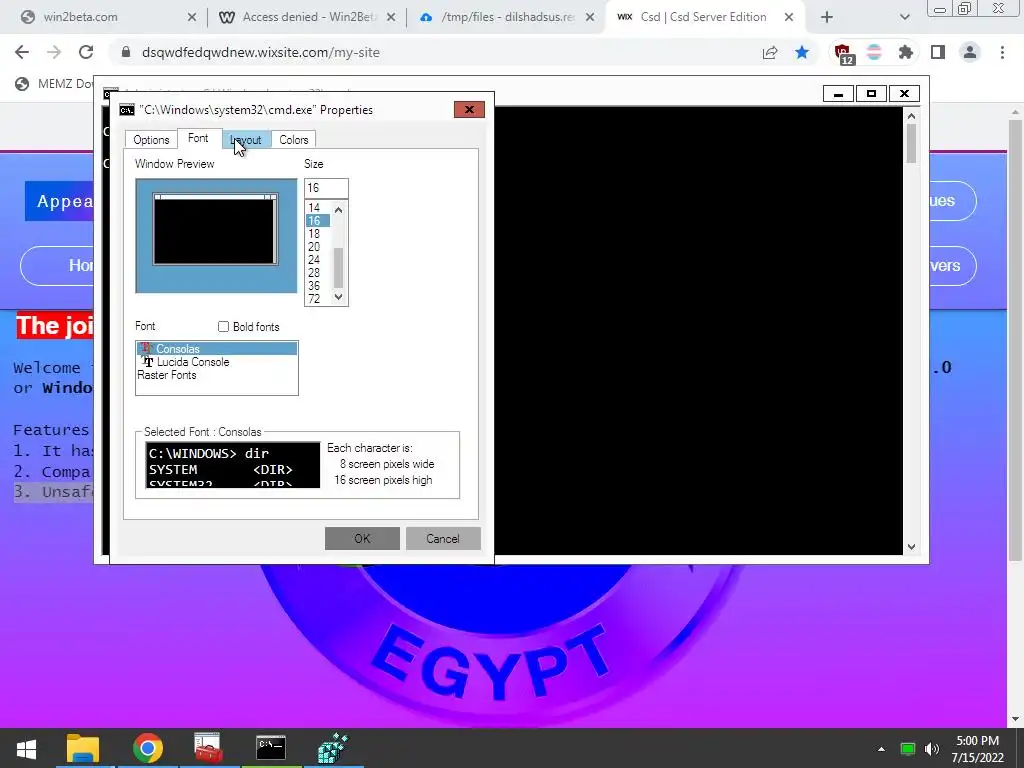Switch to the Layout tab
The image size is (1024, 768).
tap(246, 140)
